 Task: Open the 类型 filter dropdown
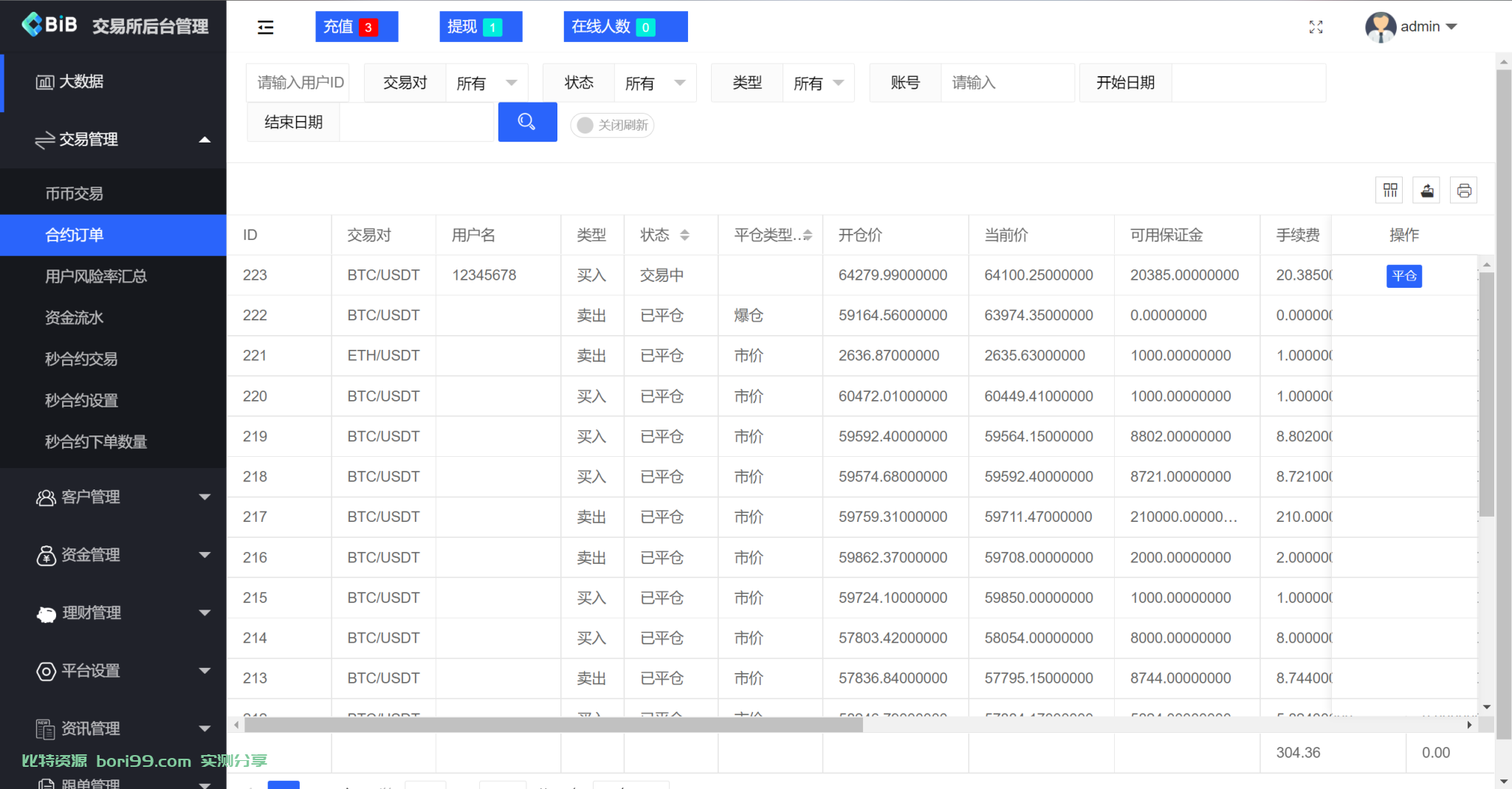pos(818,83)
